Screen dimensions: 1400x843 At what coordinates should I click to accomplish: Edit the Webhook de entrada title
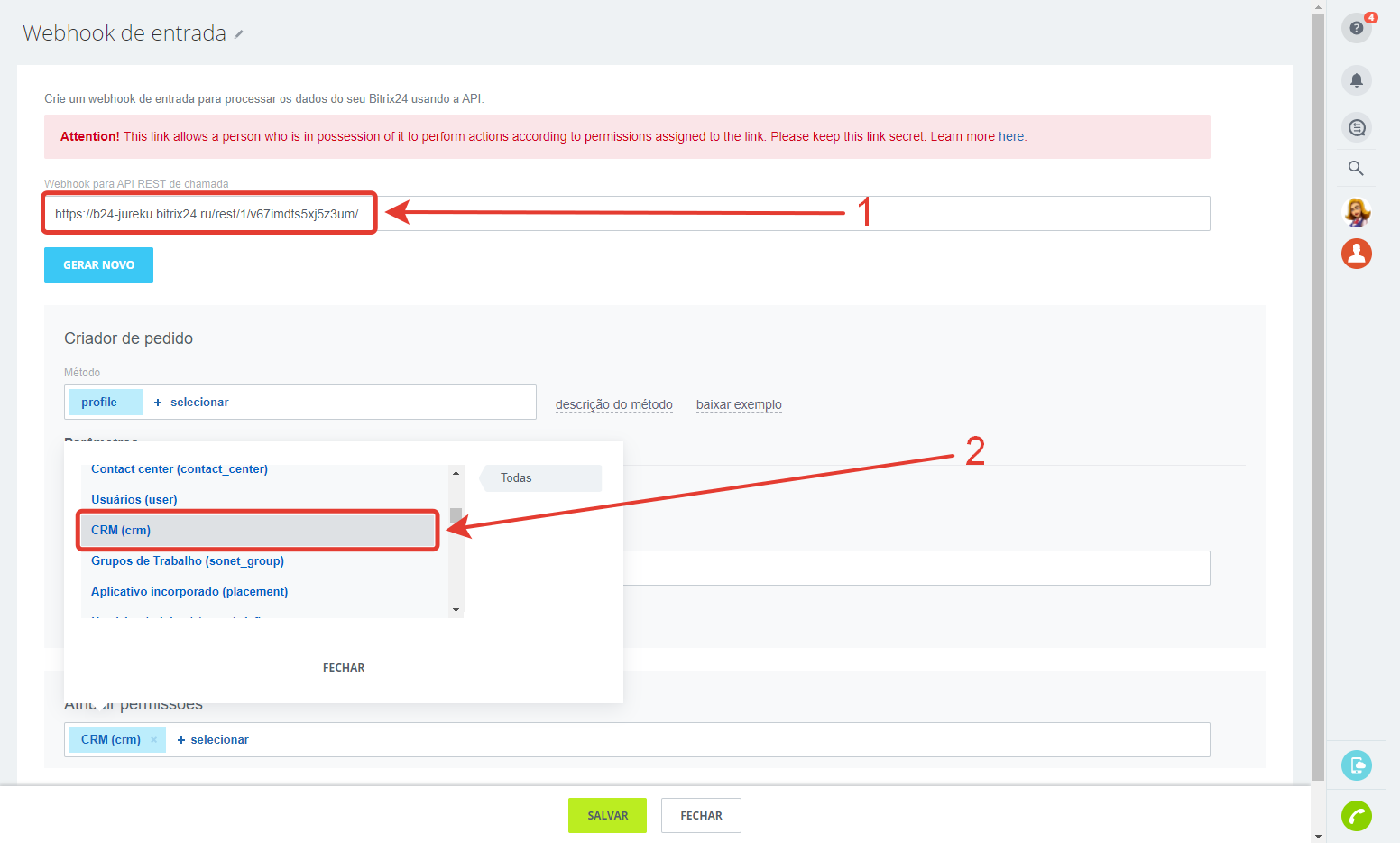pos(239,34)
